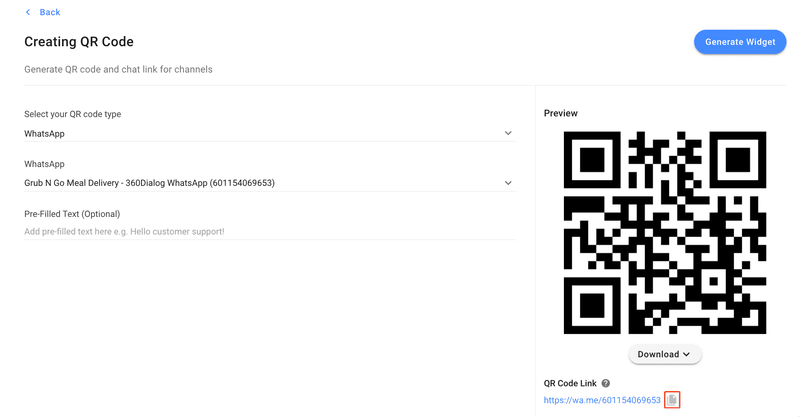Click the 'Preview' heading text
Viewport: 800px width, 417px height.
[x=561, y=113]
